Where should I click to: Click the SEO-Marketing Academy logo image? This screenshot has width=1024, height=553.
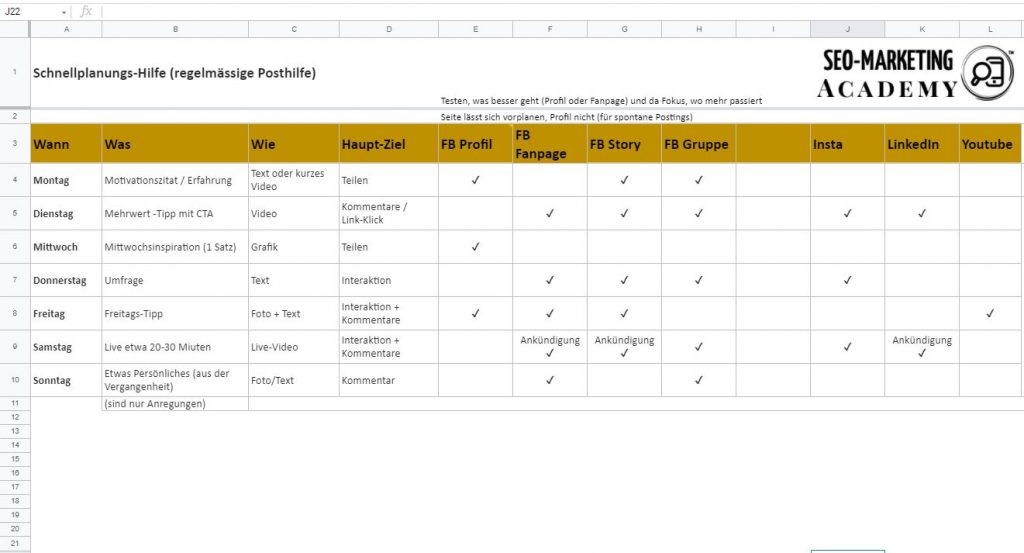pos(916,73)
